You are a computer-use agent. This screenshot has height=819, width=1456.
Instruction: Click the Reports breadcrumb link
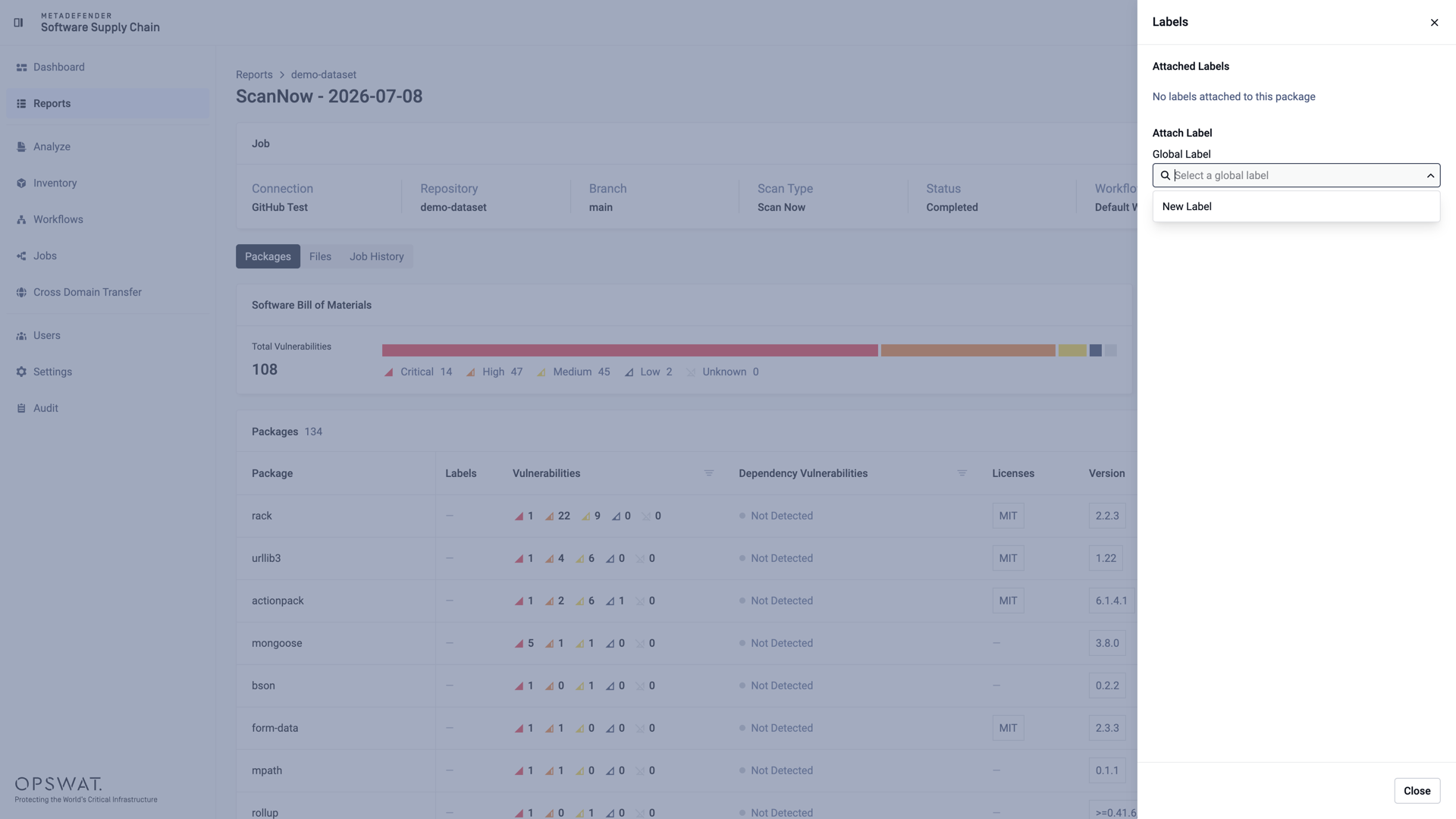[x=254, y=75]
